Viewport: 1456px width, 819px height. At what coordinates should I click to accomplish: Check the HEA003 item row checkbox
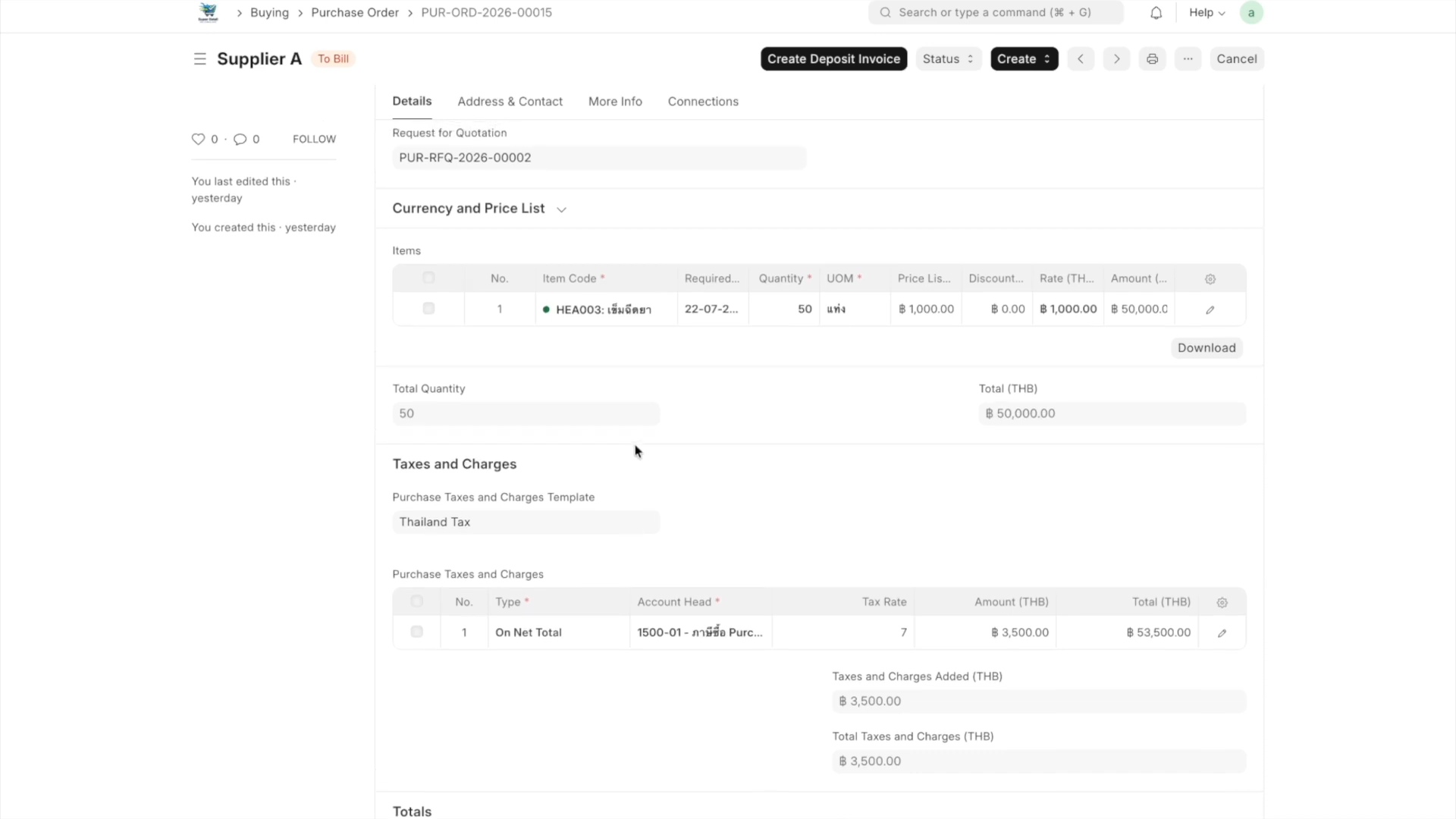click(428, 309)
